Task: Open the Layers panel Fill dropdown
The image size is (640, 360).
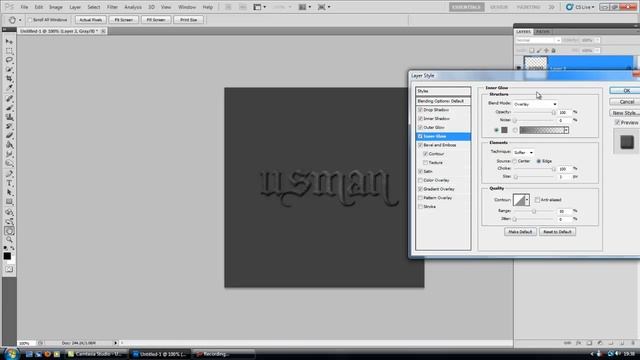Action: pyautogui.click(x=598, y=50)
